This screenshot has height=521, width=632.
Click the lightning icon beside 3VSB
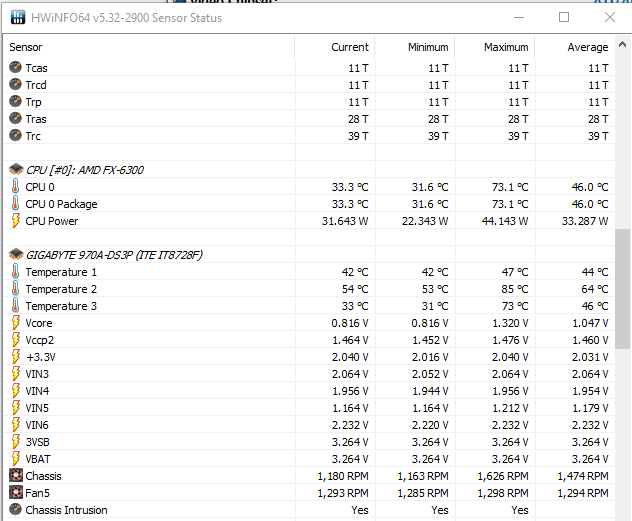pos(15,441)
